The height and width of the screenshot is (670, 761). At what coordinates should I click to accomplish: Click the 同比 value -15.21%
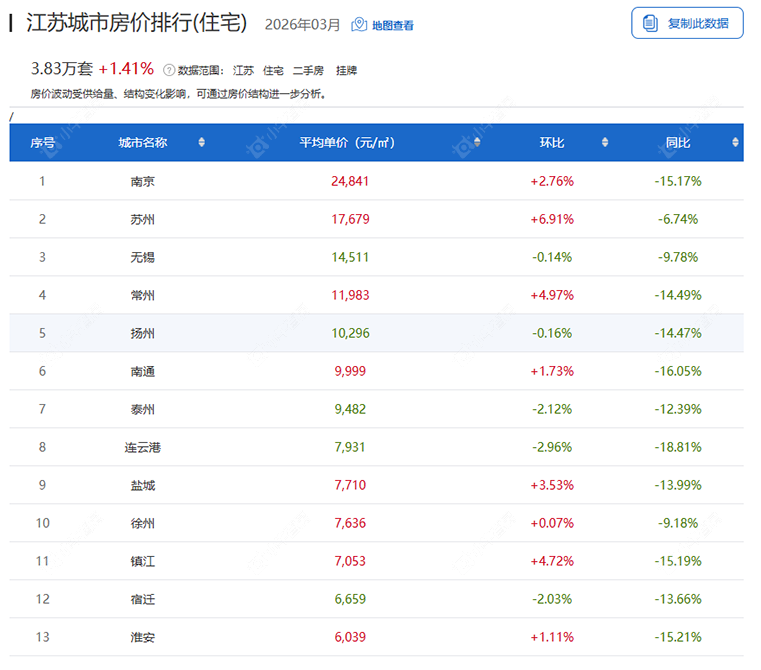(678, 637)
